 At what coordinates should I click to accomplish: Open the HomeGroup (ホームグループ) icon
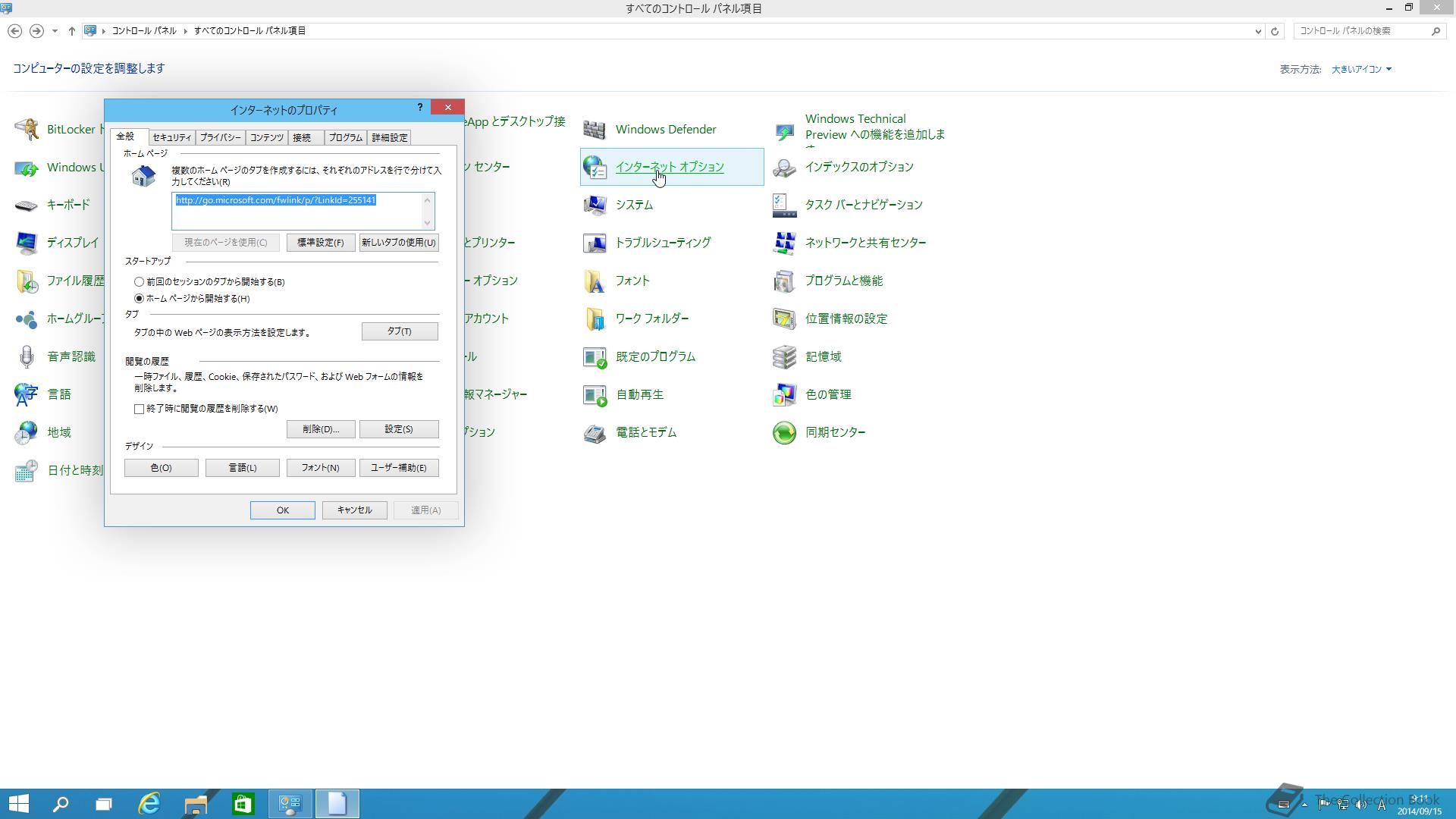click(27, 318)
